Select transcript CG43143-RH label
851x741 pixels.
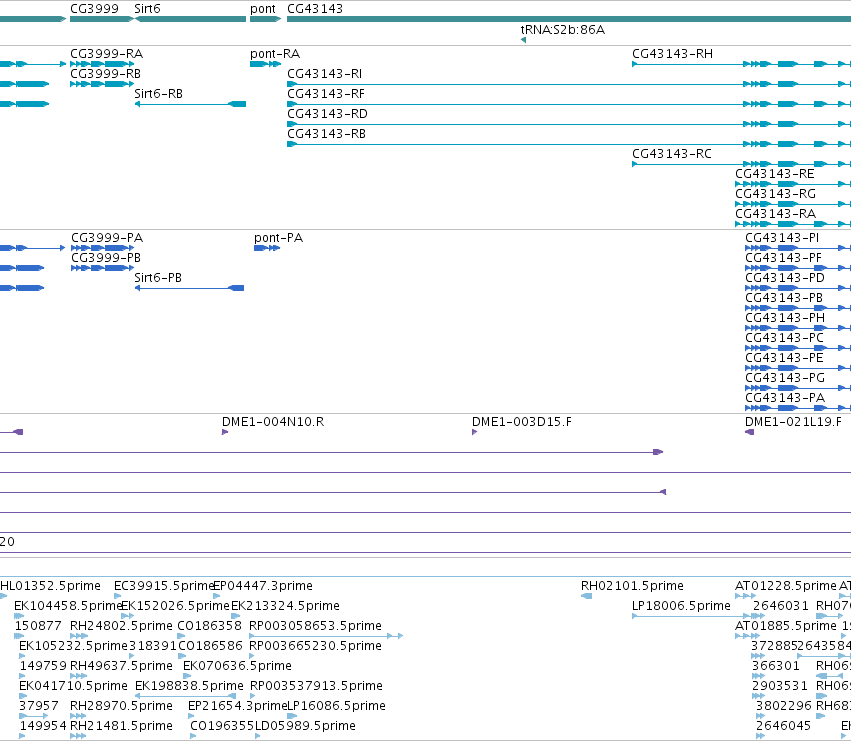672,54
